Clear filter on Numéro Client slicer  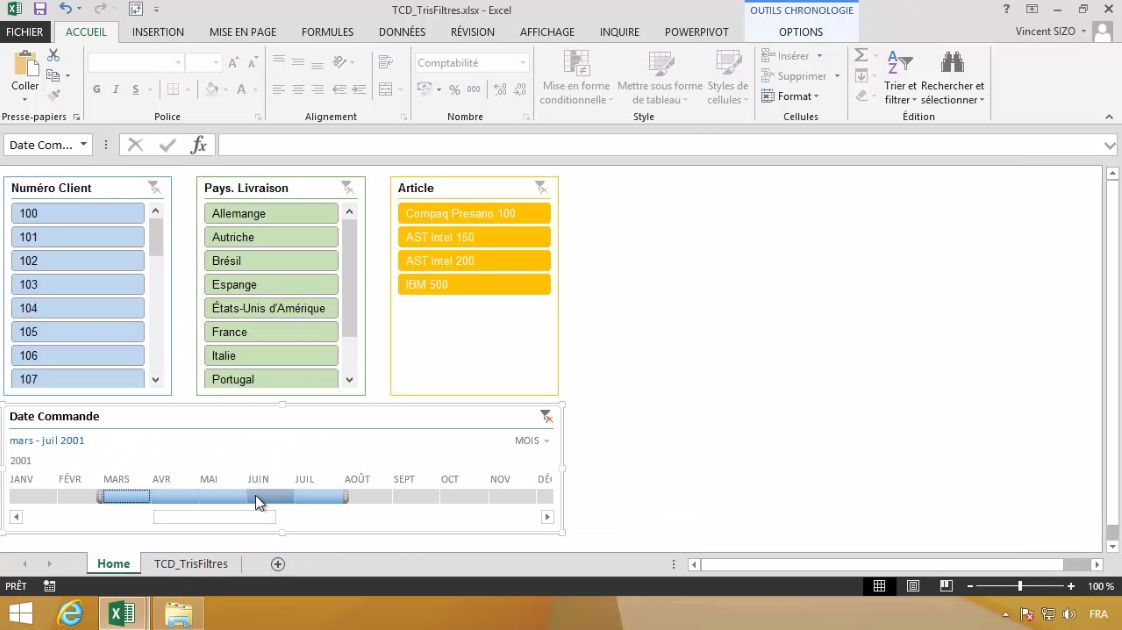[x=154, y=187]
